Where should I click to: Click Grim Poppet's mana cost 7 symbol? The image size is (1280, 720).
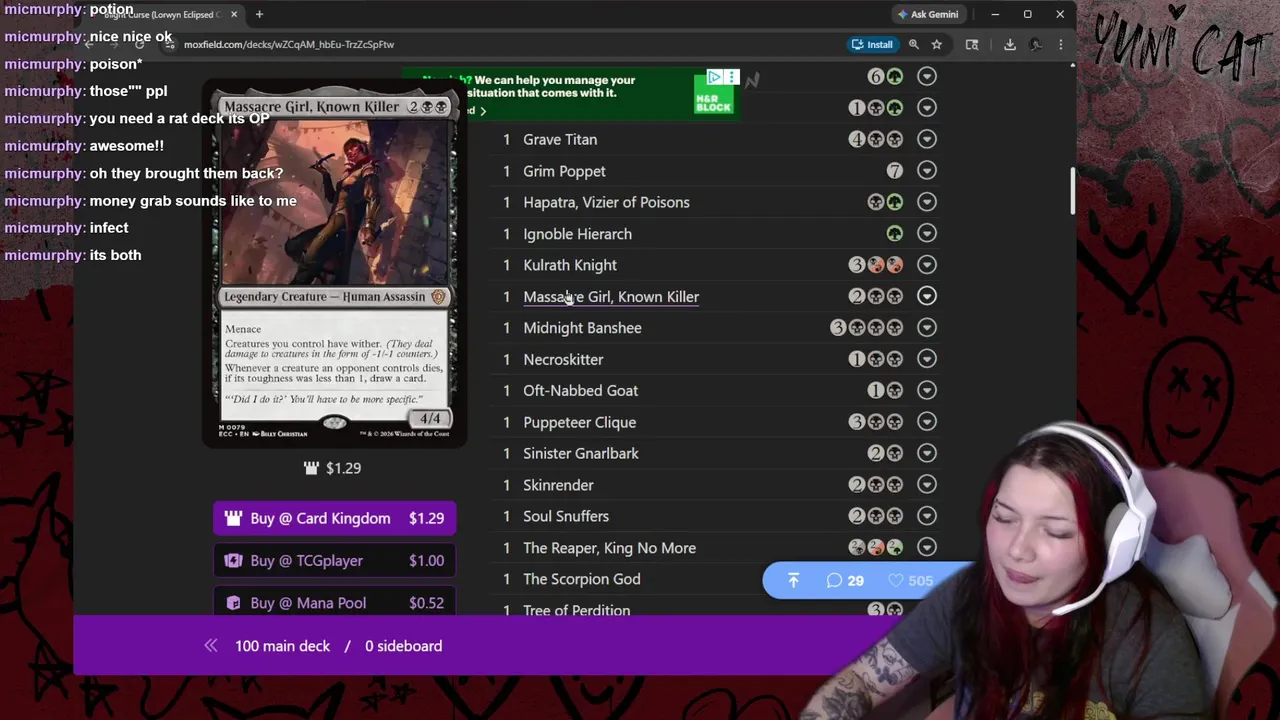[x=895, y=171]
